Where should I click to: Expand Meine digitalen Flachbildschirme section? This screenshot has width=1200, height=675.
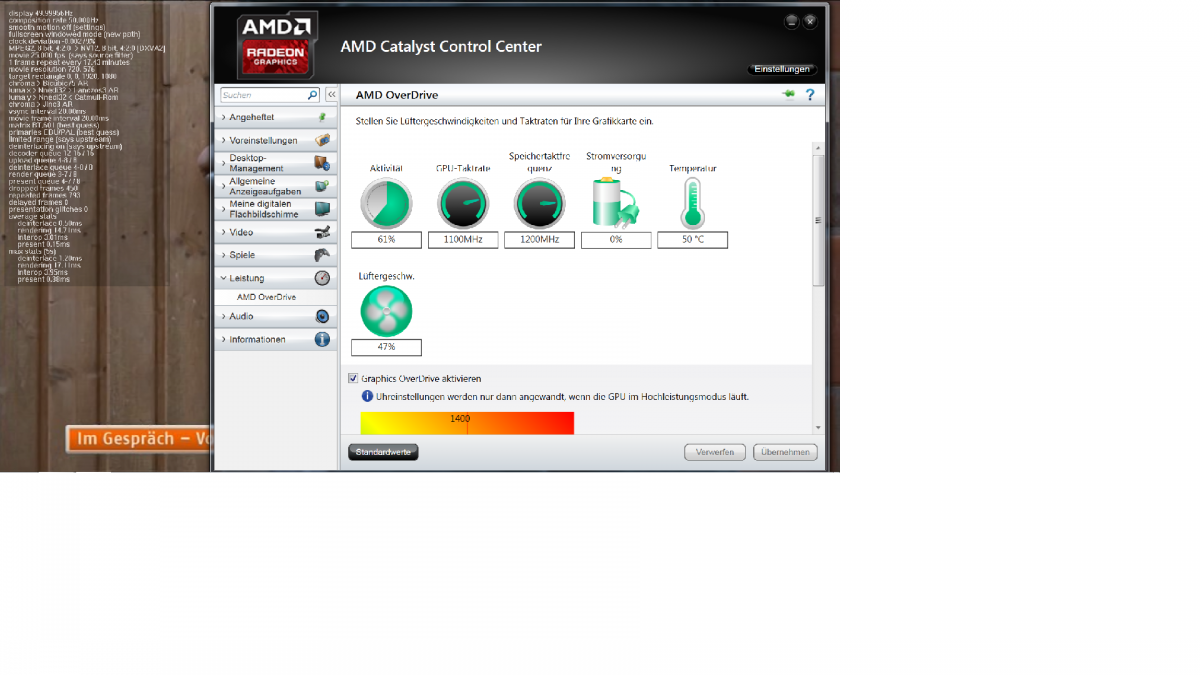pyautogui.click(x=277, y=209)
